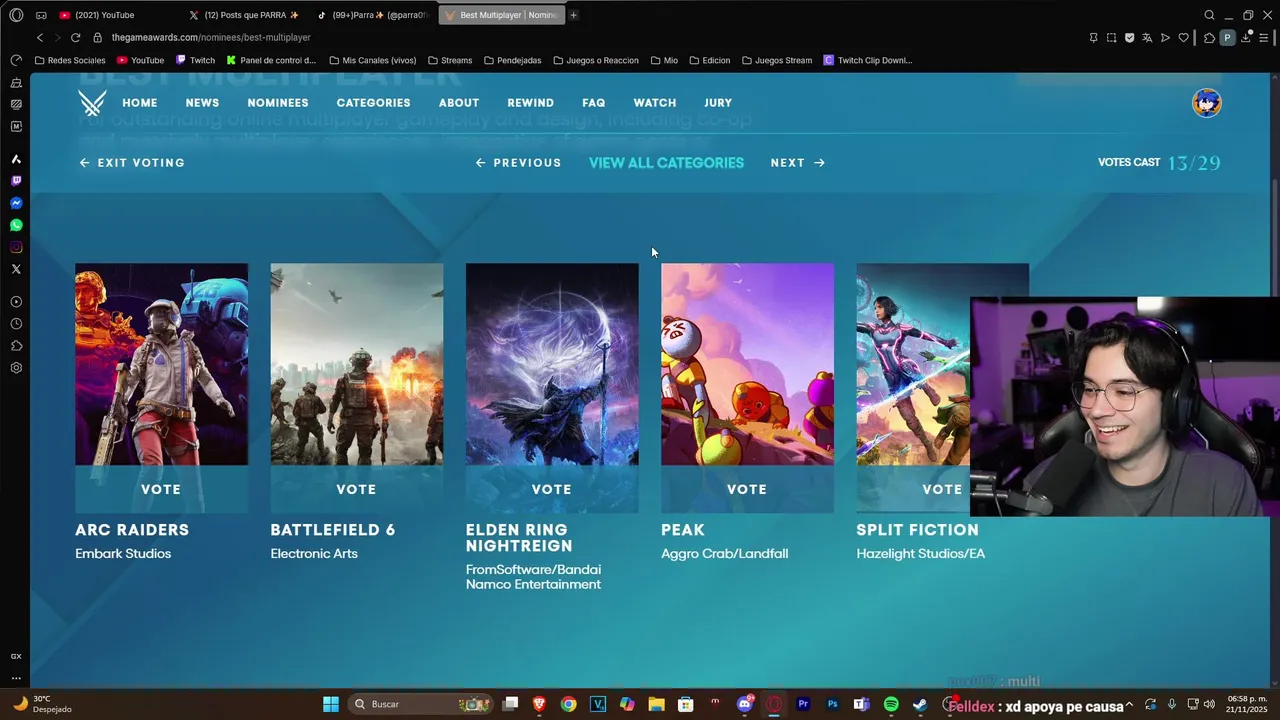Take a snapshot with the snapshot icon

(x=1111, y=37)
